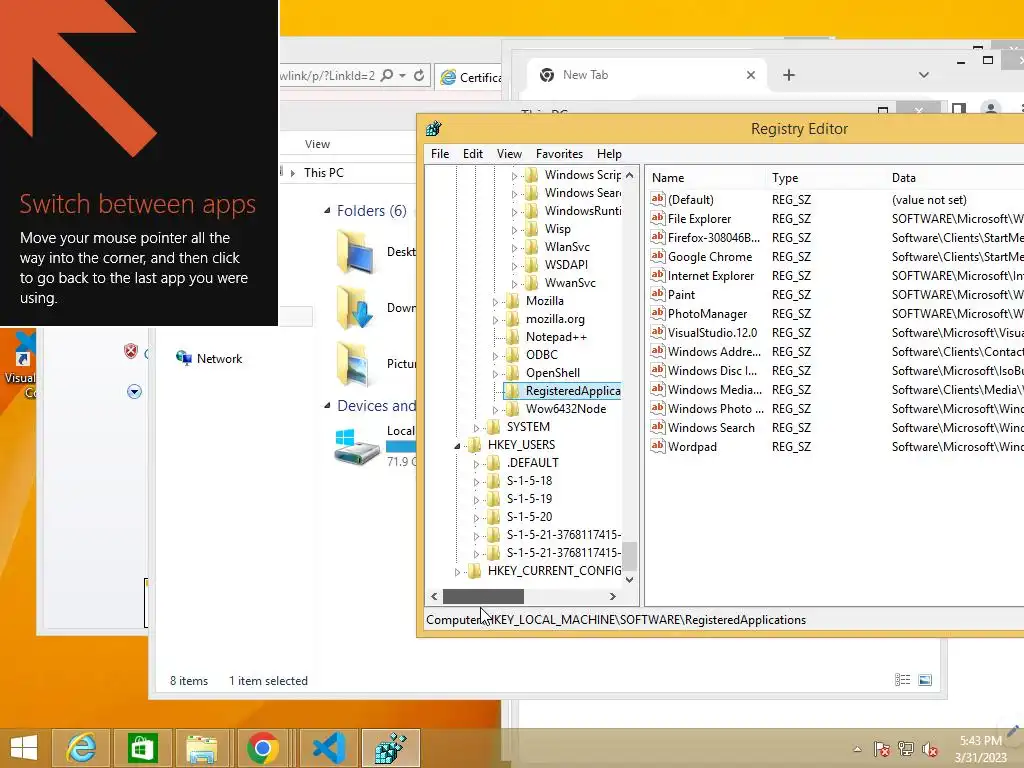1024x768 pixels.
Task: Open the File menu in Registry Editor
Action: 440,153
